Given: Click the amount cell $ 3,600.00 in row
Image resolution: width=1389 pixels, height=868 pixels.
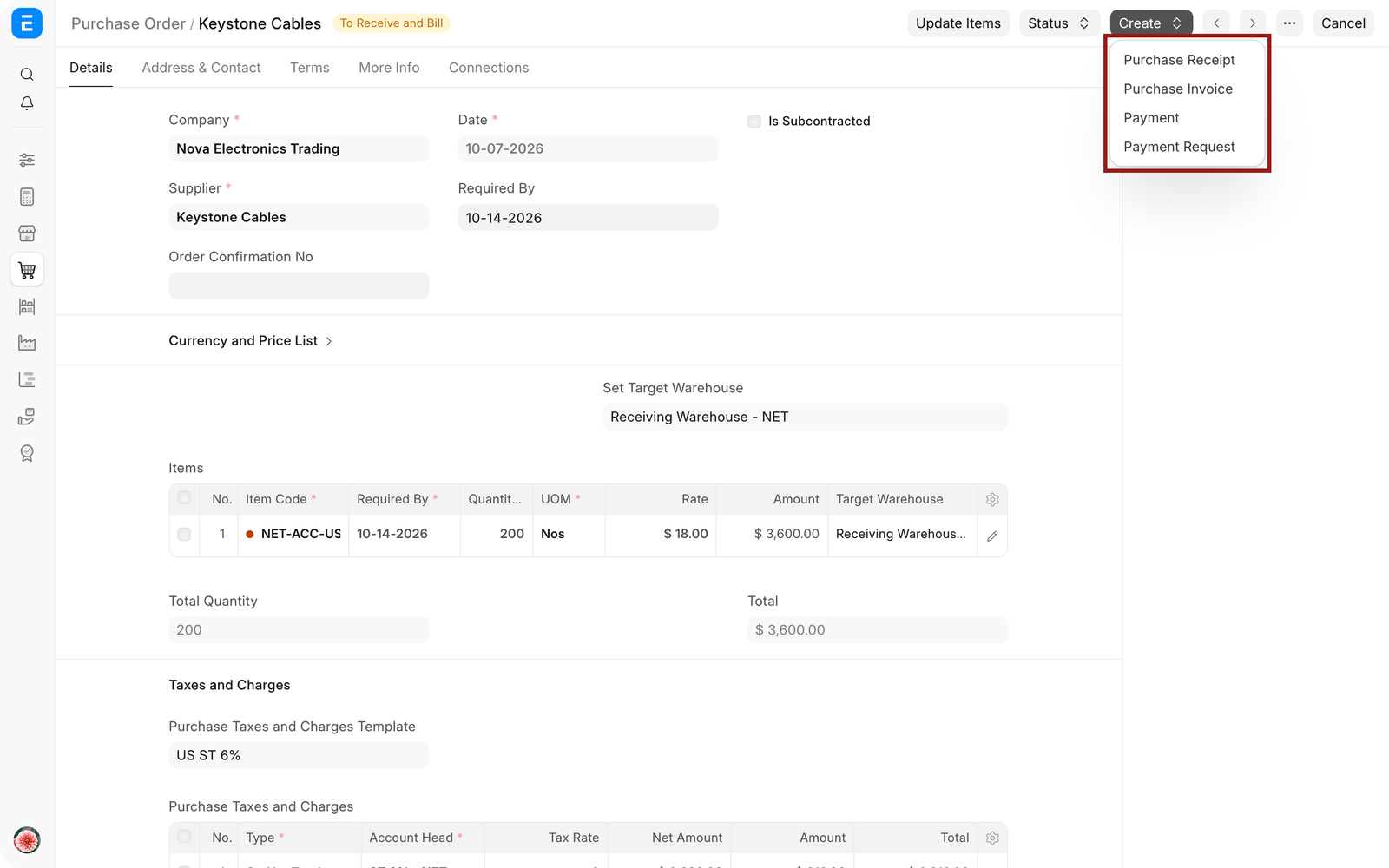Looking at the screenshot, I should [772, 535].
